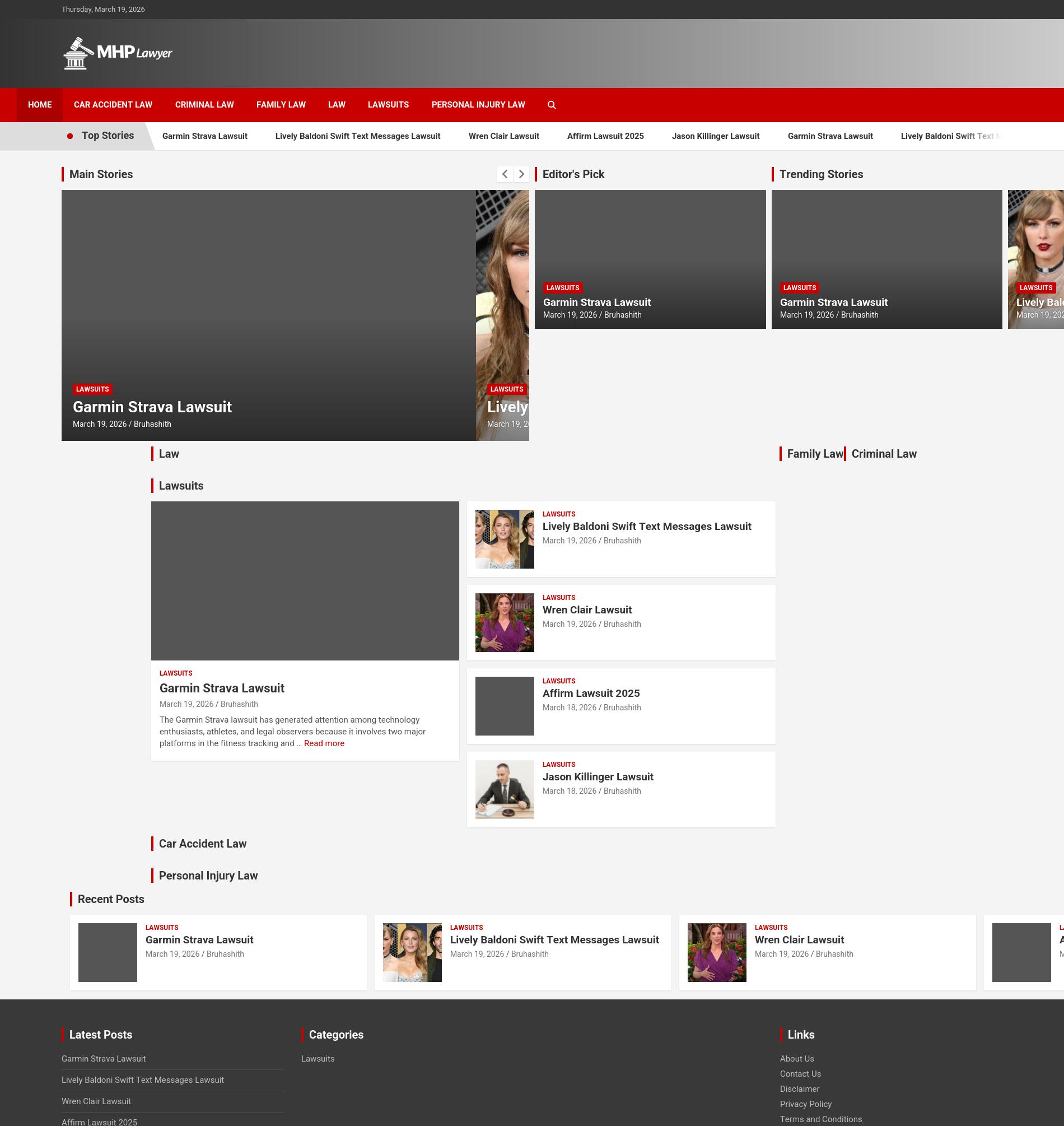The image size is (1064, 1126).
Task: Open the search magnifier icon in navbar
Action: click(551, 105)
